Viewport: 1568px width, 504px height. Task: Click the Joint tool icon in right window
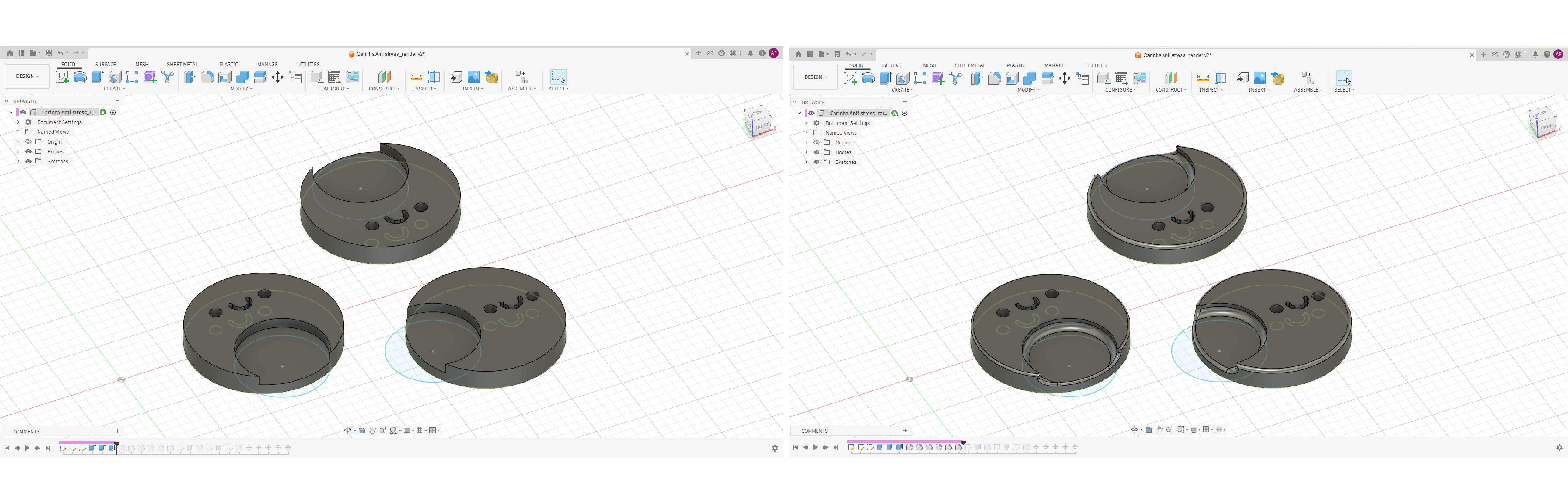(1308, 78)
